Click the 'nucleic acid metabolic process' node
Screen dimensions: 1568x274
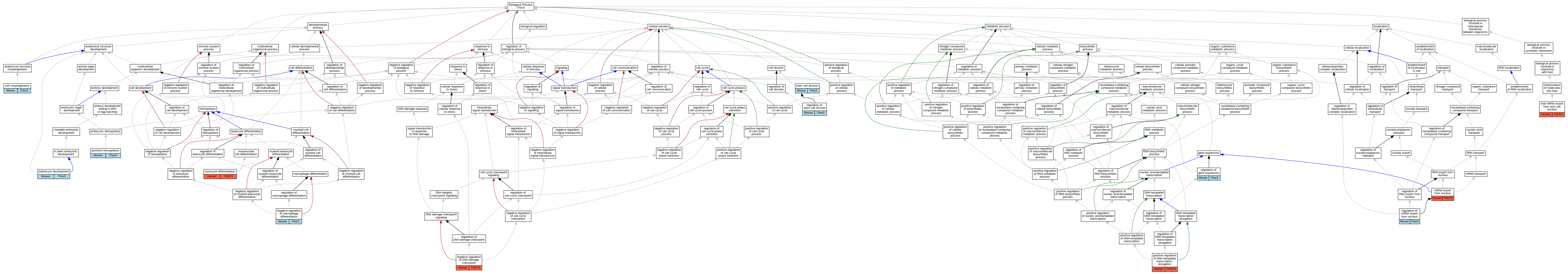pos(1154,109)
